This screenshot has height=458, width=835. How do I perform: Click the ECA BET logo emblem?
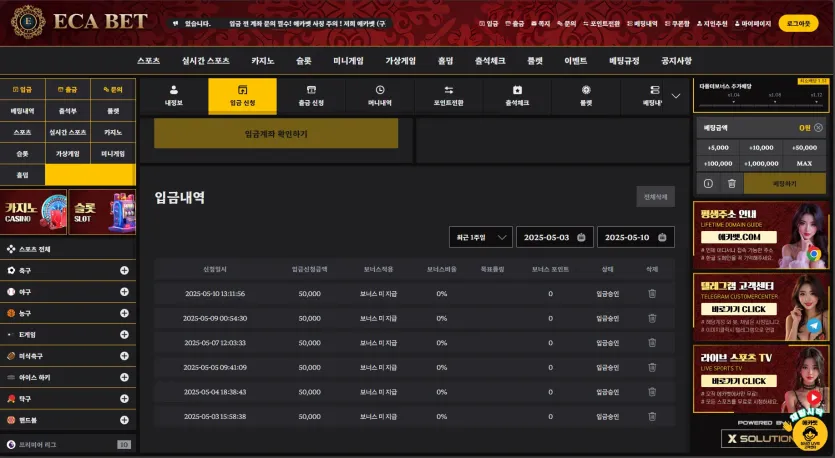click(x=28, y=22)
